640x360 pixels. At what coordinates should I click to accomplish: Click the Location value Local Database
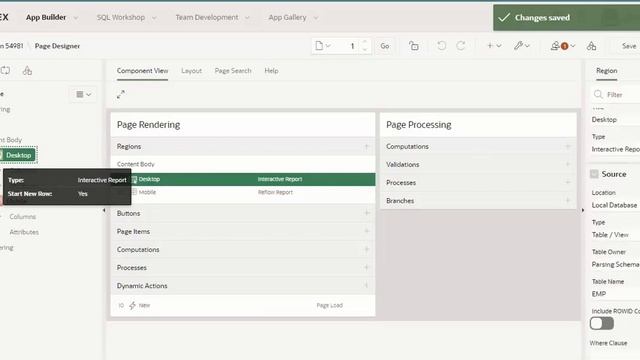614,205
